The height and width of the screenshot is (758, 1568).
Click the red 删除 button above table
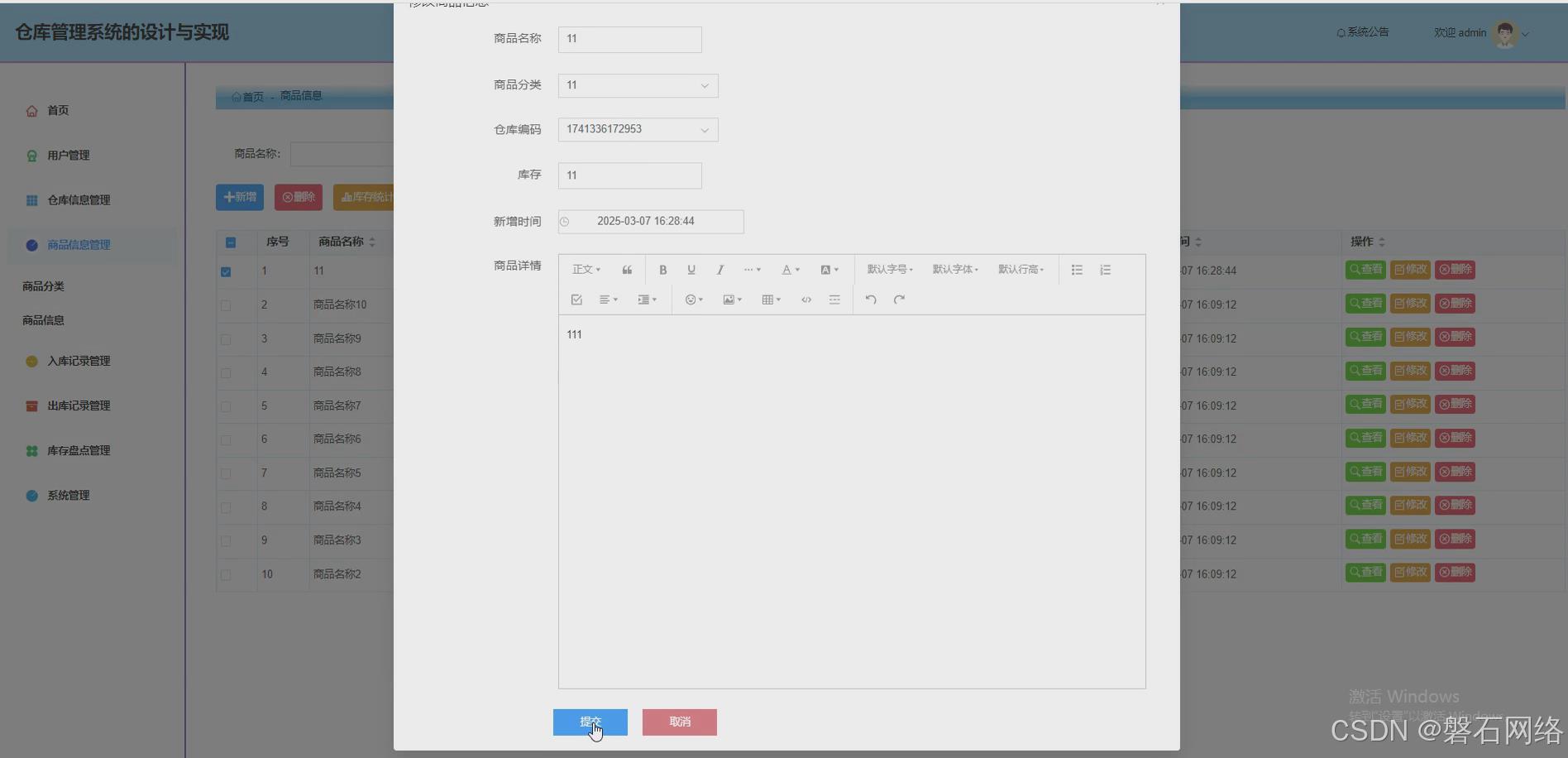pyautogui.click(x=299, y=197)
